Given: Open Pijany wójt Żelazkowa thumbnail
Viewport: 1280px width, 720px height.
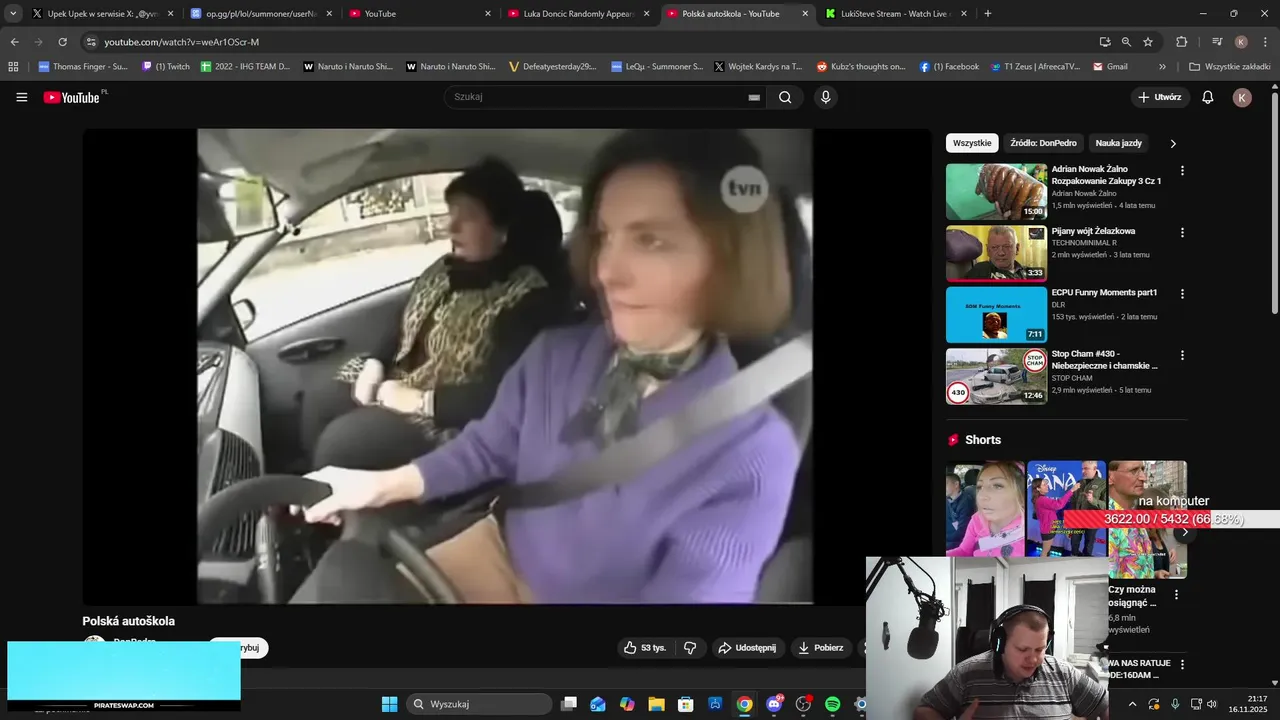Looking at the screenshot, I should [x=996, y=253].
